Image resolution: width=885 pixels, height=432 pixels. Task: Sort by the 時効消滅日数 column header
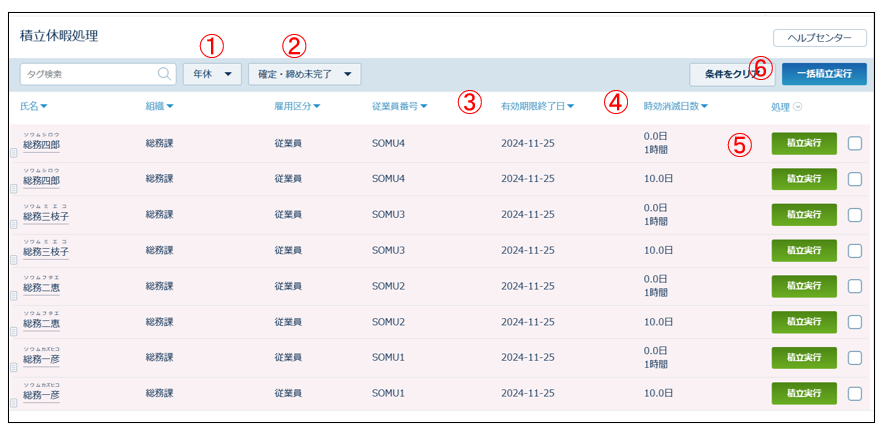(676, 106)
